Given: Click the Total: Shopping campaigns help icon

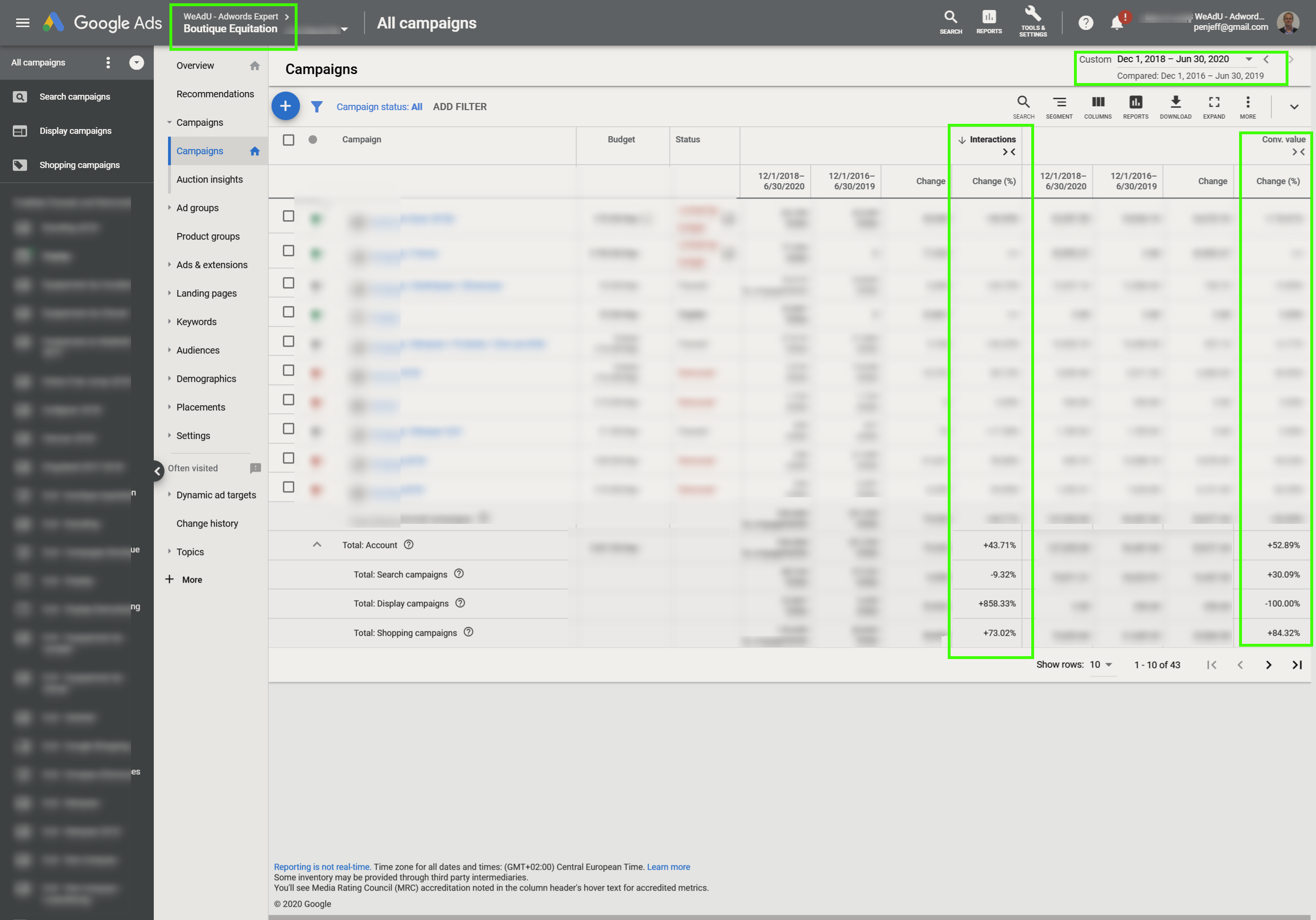Looking at the screenshot, I should pos(468,632).
